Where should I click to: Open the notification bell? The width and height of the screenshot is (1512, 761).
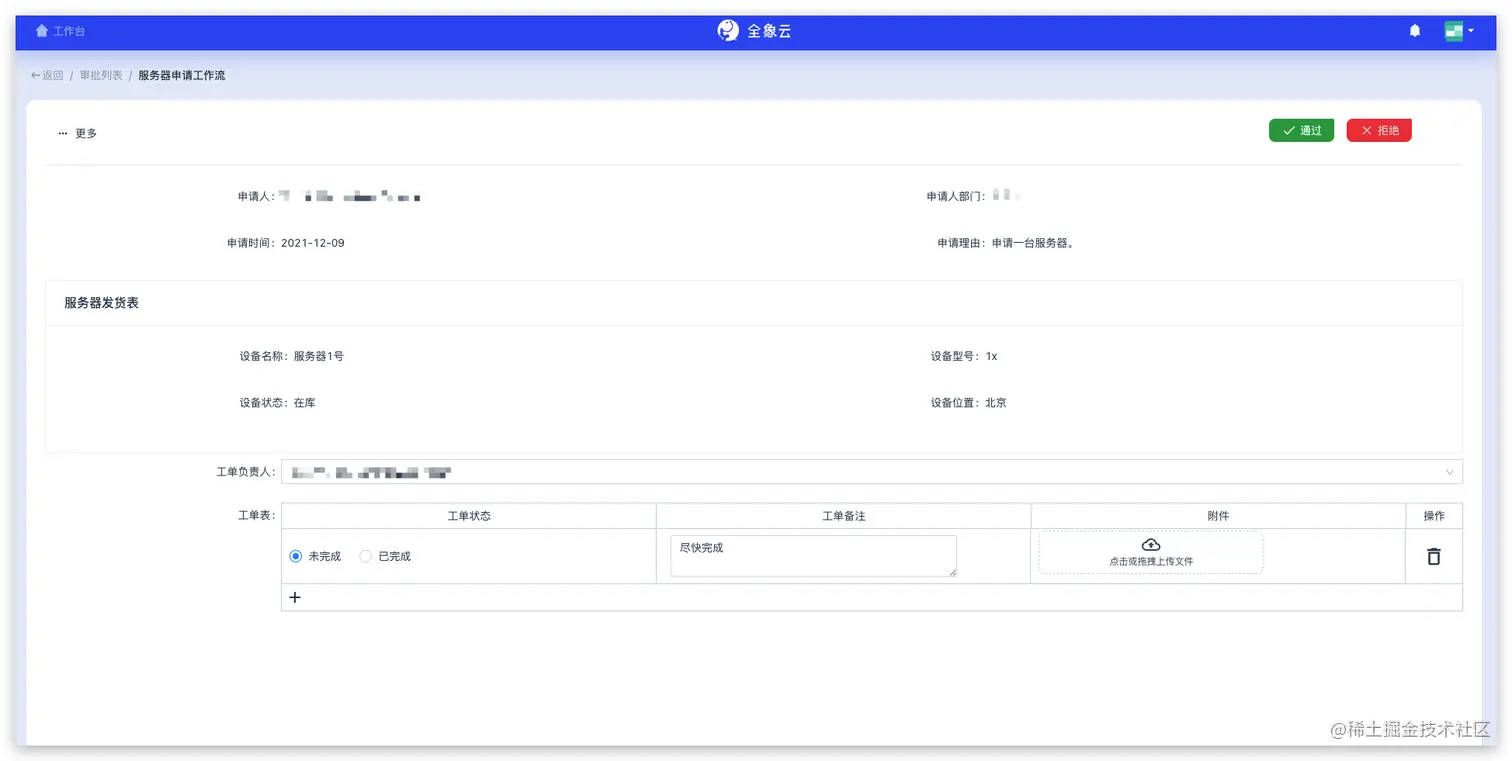[x=1415, y=31]
